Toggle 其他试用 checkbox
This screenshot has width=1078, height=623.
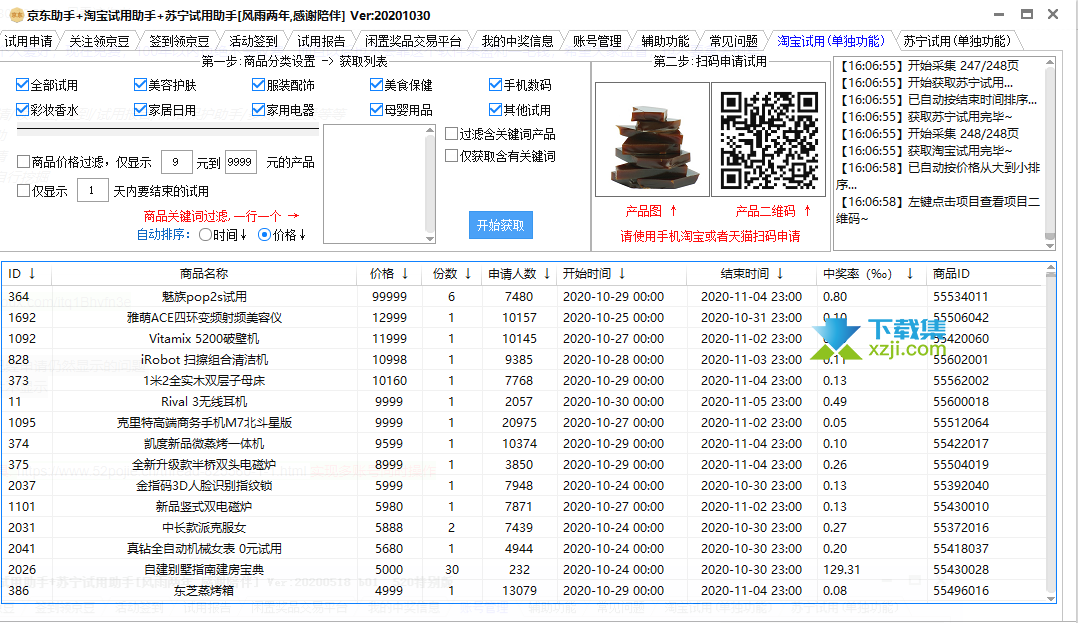[495, 109]
